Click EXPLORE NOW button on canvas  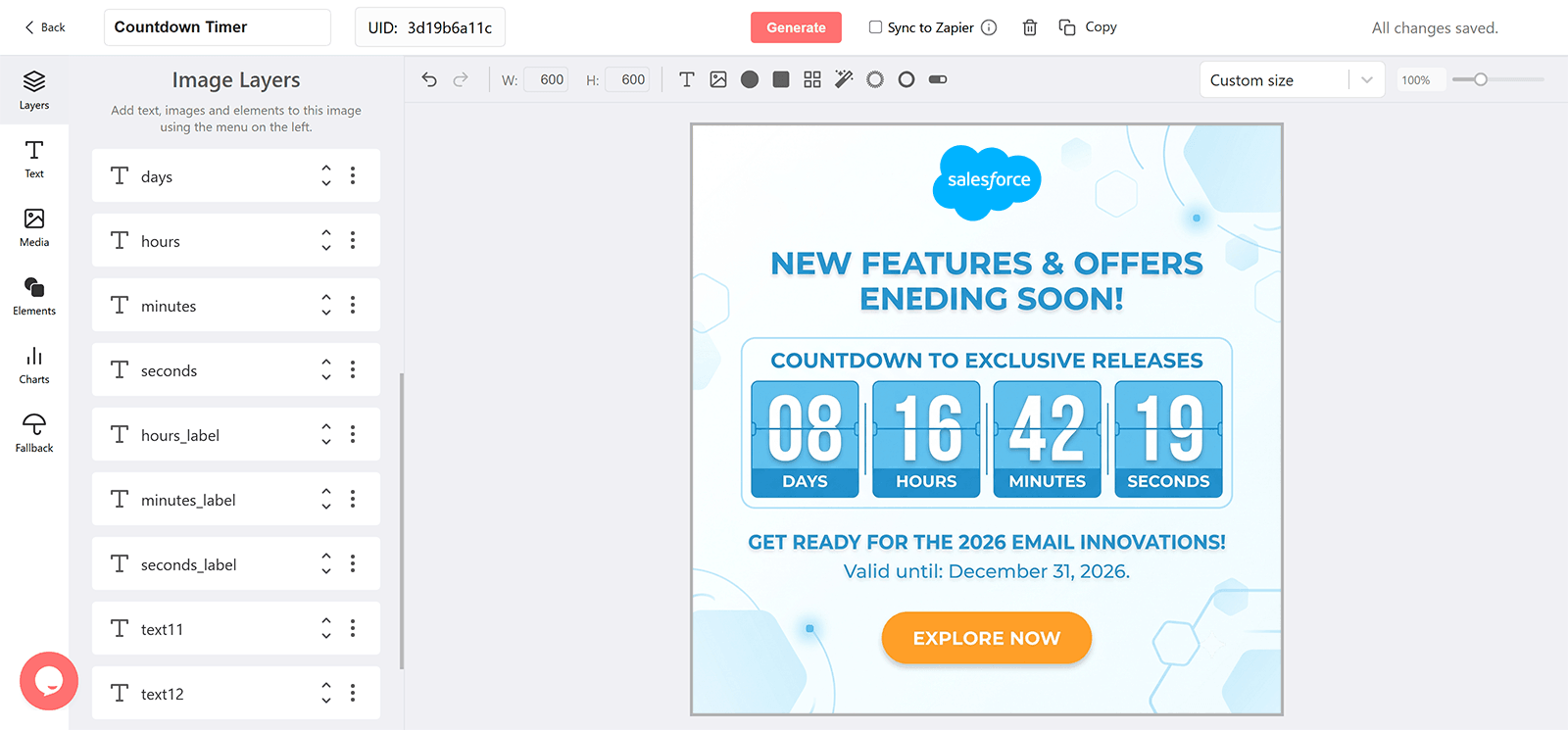click(x=986, y=638)
